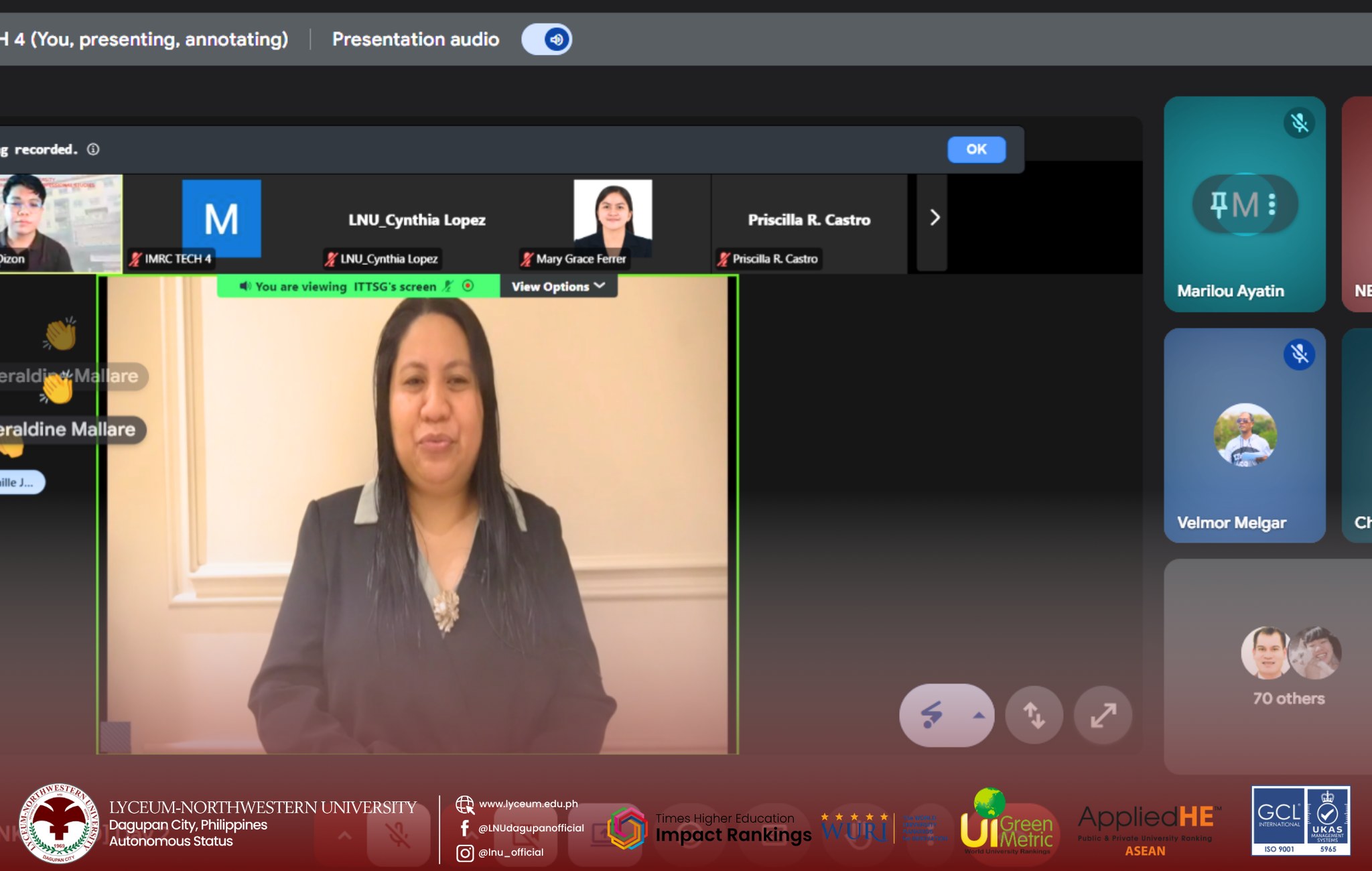Pin Marilou Ayatin's tile
This screenshot has width=1372, height=871.
(1218, 204)
